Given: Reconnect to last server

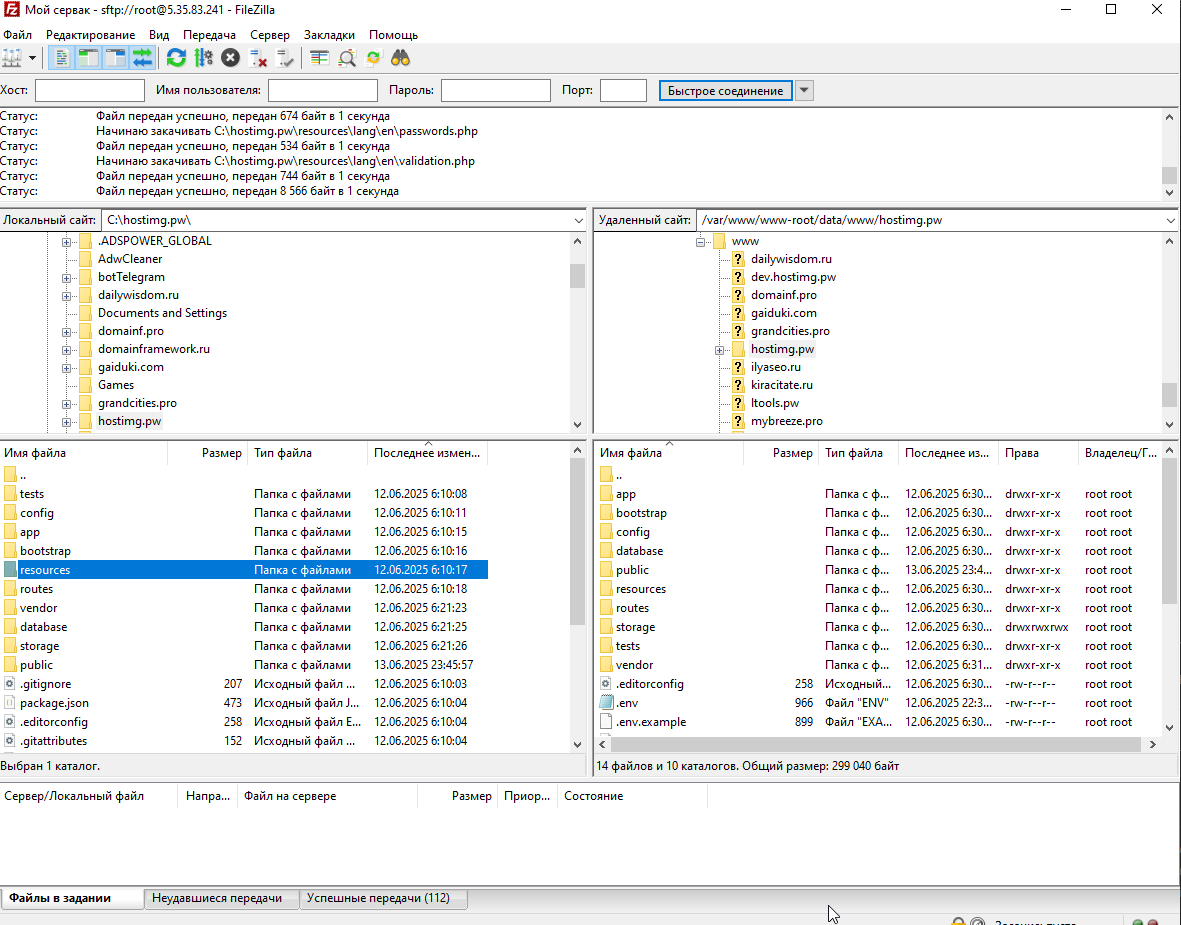Looking at the screenshot, I should pyautogui.click(x=285, y=58).
